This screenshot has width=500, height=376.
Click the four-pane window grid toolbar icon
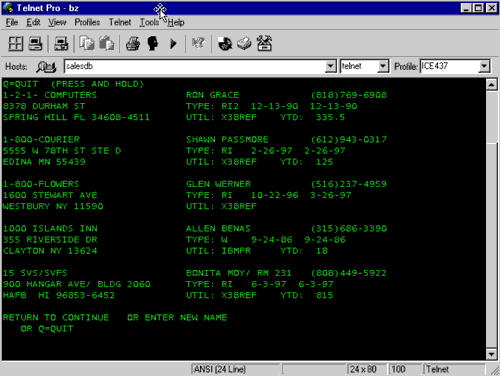point(15,44)
